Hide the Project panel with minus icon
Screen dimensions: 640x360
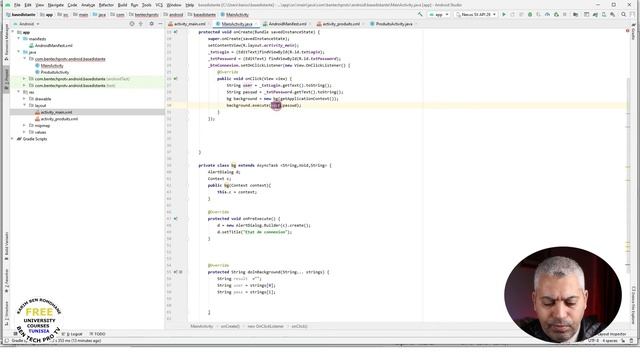coord(160,24)
